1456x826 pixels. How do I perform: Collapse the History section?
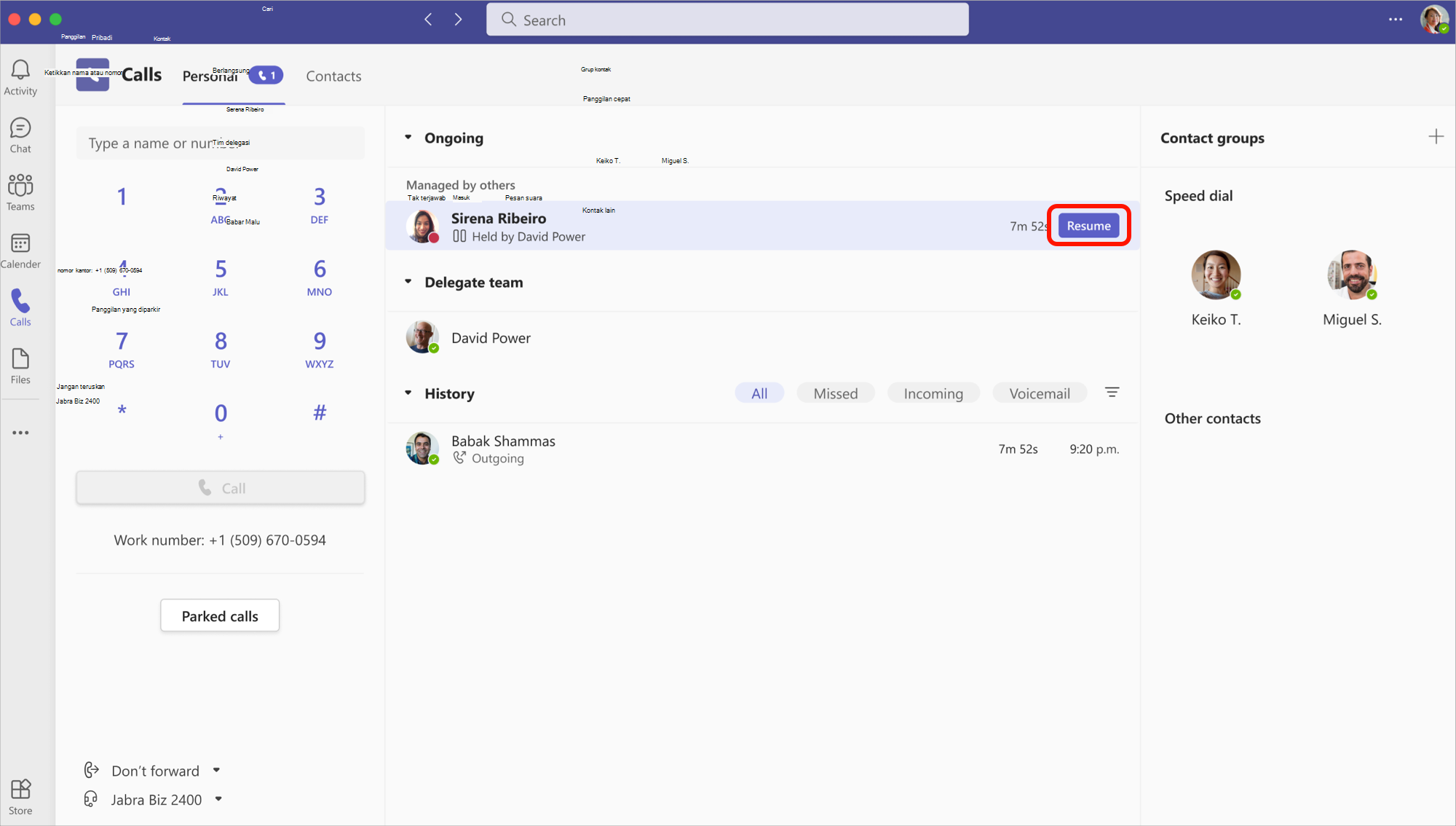408,393
